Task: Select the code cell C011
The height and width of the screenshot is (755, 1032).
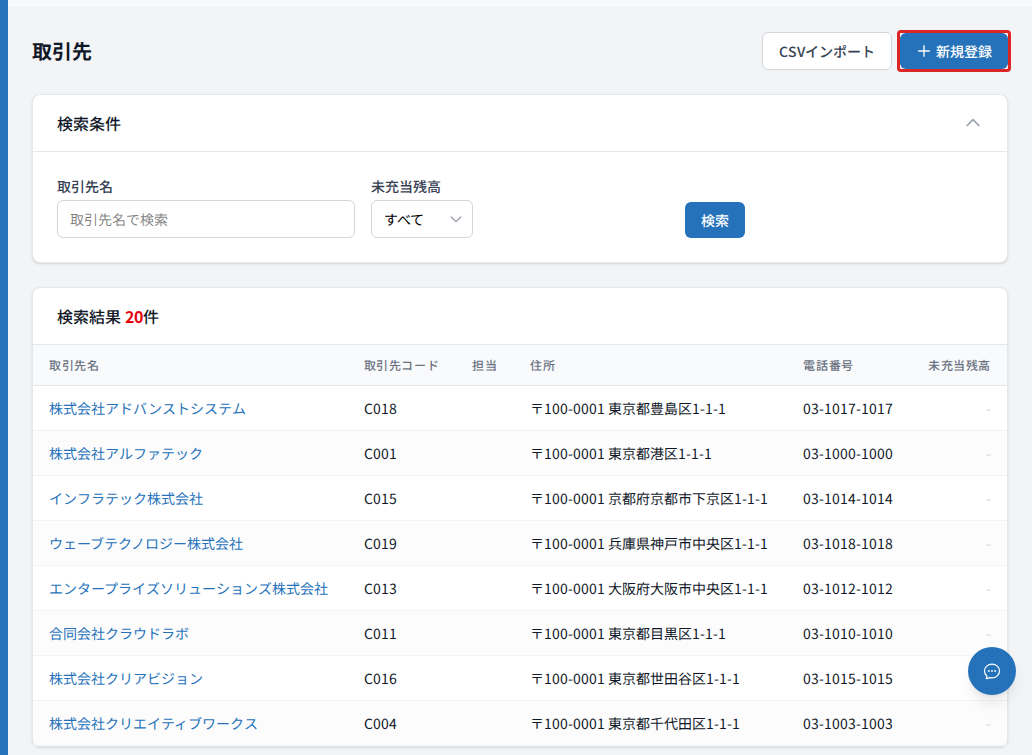Action: click(380, 634)
